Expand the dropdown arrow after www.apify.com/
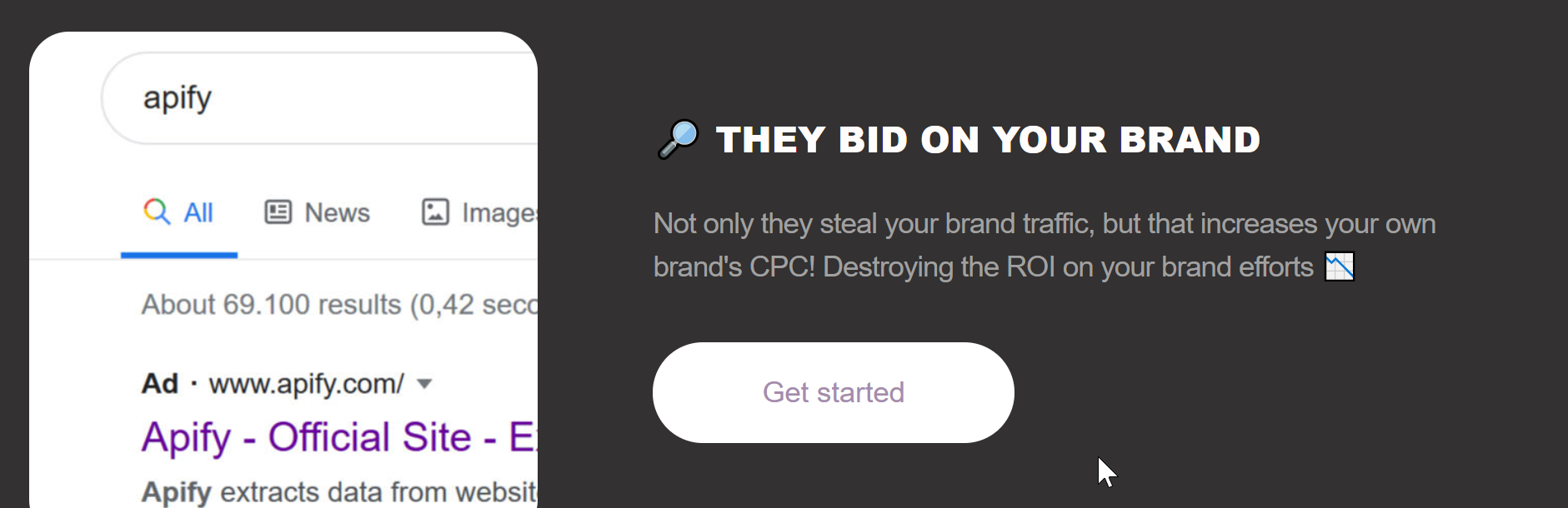 click(424, 384)
